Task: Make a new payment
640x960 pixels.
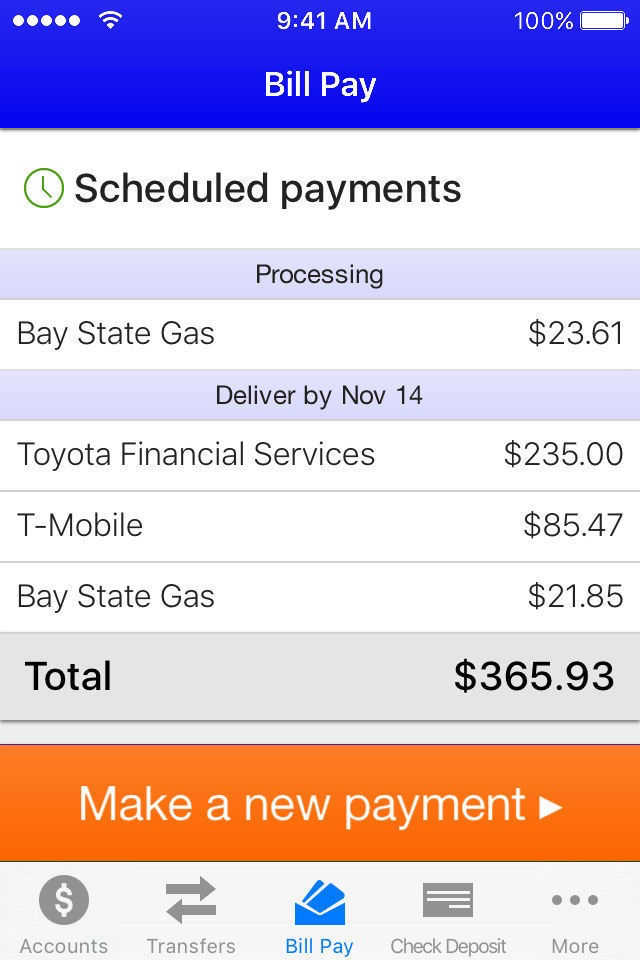Action: click(320, 803)
